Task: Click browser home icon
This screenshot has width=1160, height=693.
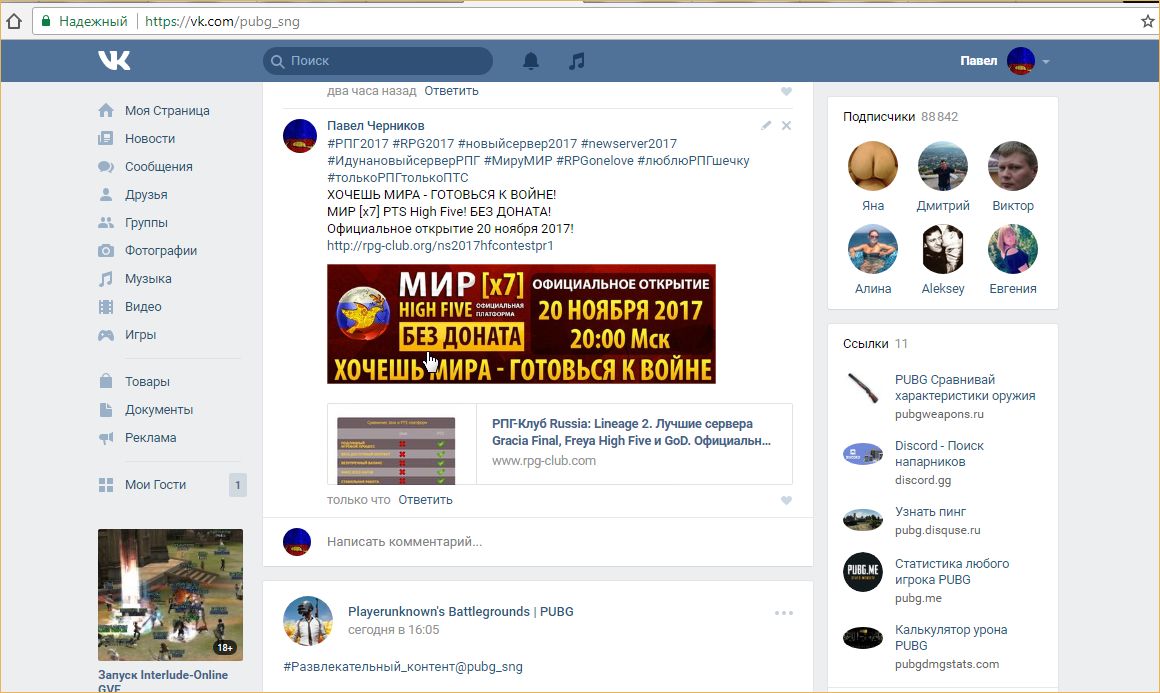Action: point(13,21)
